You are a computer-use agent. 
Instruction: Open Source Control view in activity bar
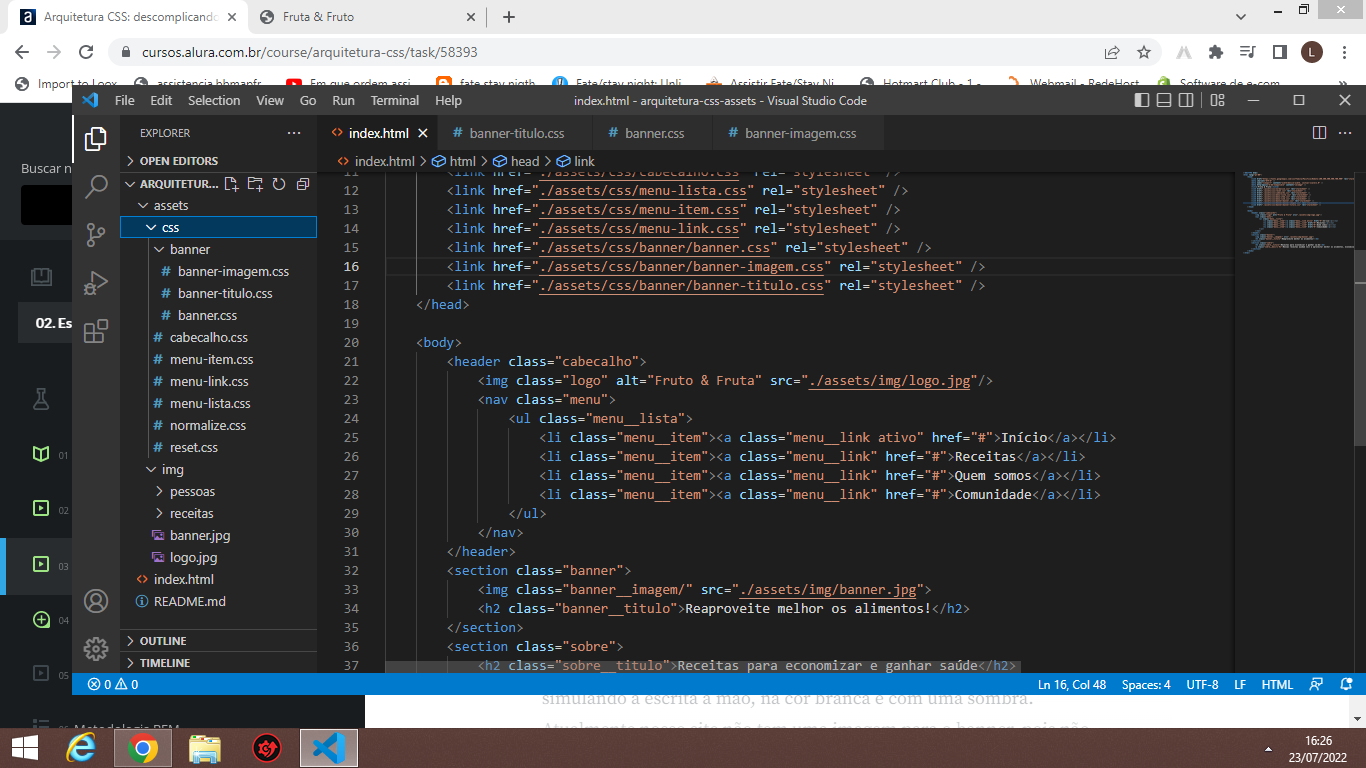[x=96, y=235]
